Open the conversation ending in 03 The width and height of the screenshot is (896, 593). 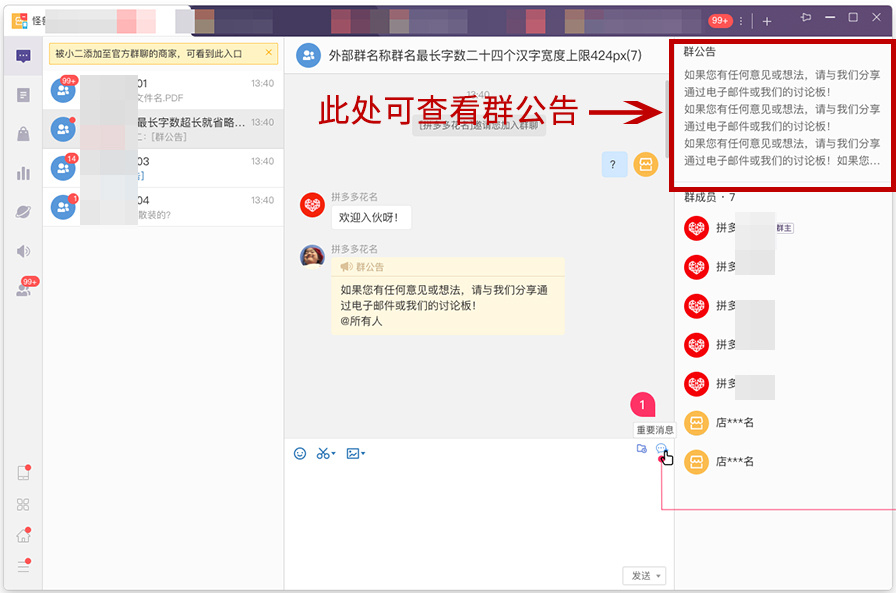pos(163,168)
